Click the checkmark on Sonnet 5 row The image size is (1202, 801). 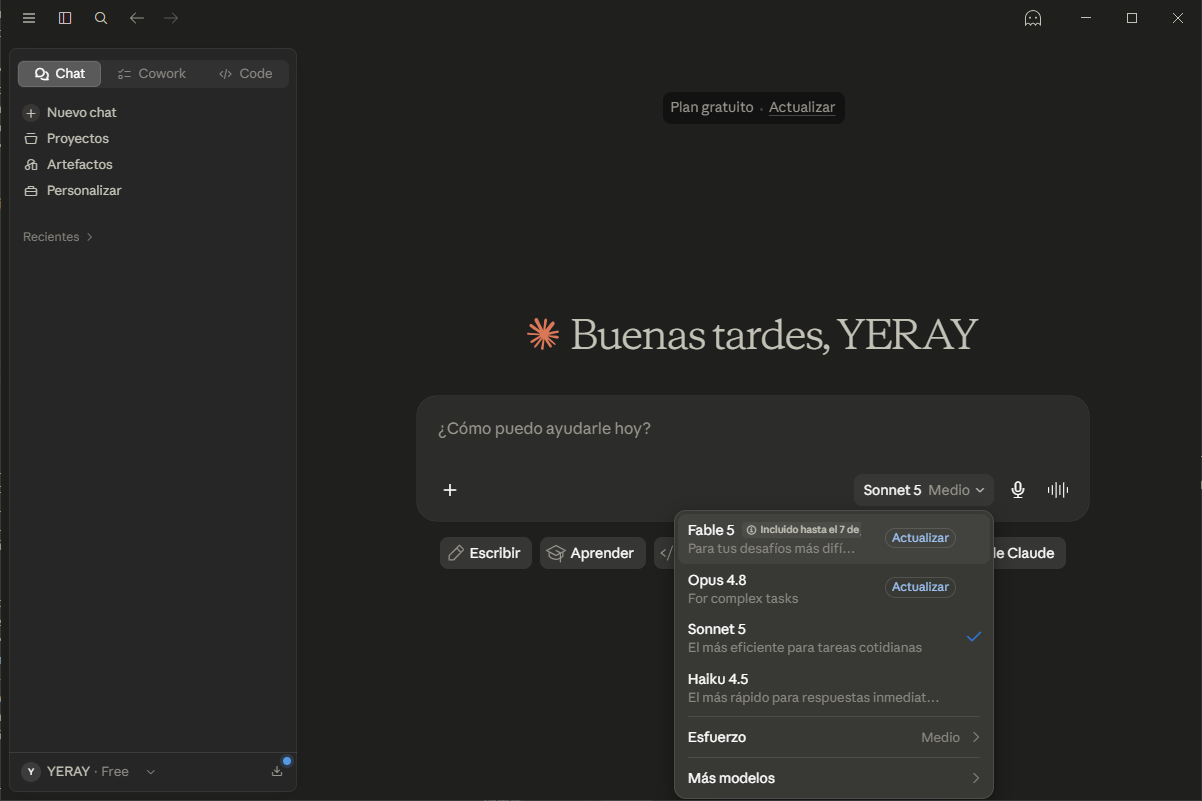click(974, 637)
